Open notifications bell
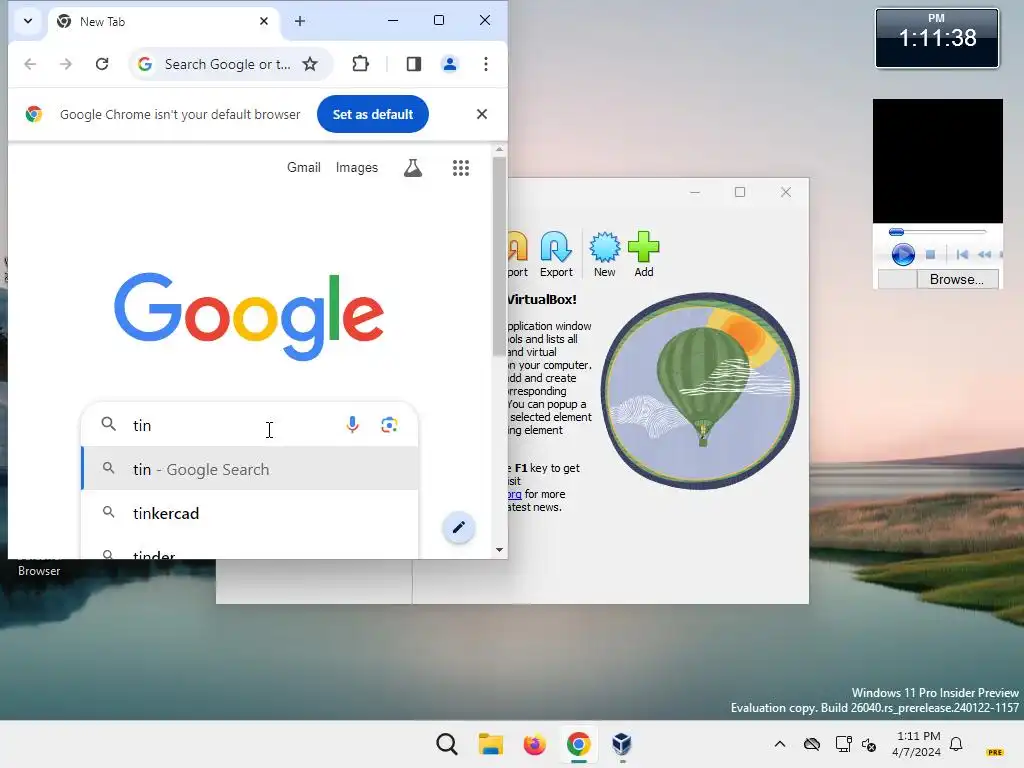1024x768 pixels. [956, 744]
